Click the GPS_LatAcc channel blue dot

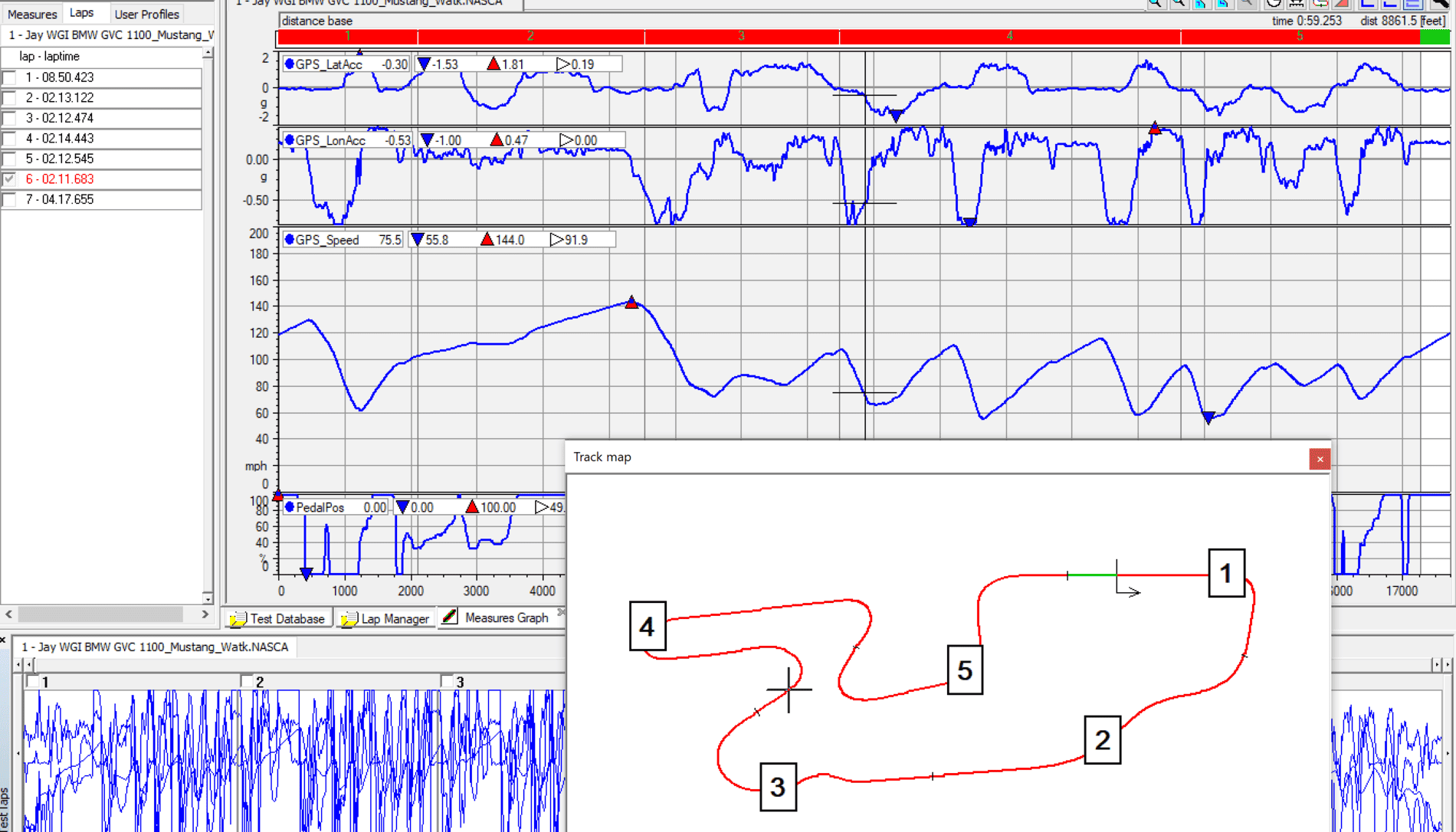(x=289, y=64)
